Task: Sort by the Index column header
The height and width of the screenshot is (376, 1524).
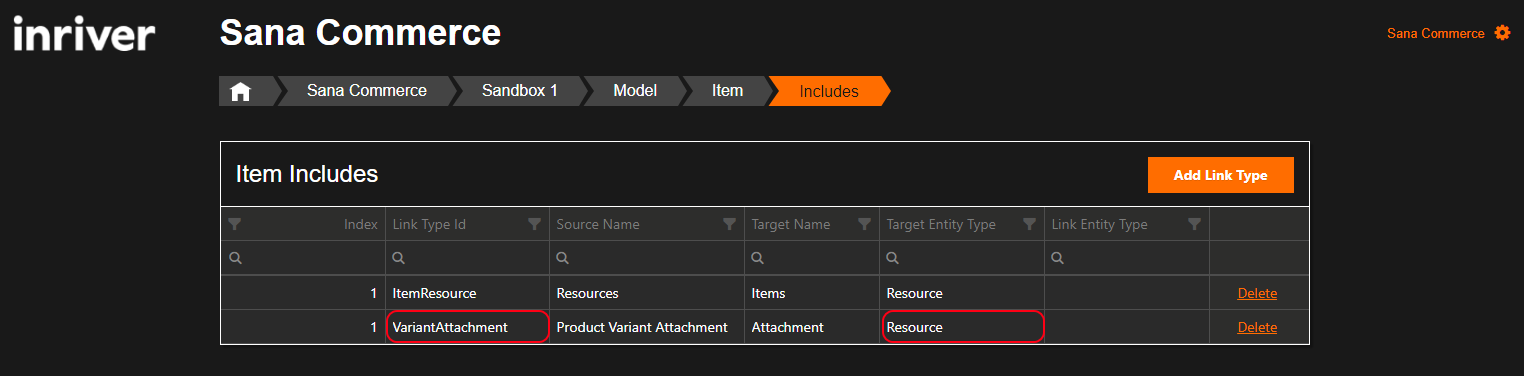Action: coord(361,224)
